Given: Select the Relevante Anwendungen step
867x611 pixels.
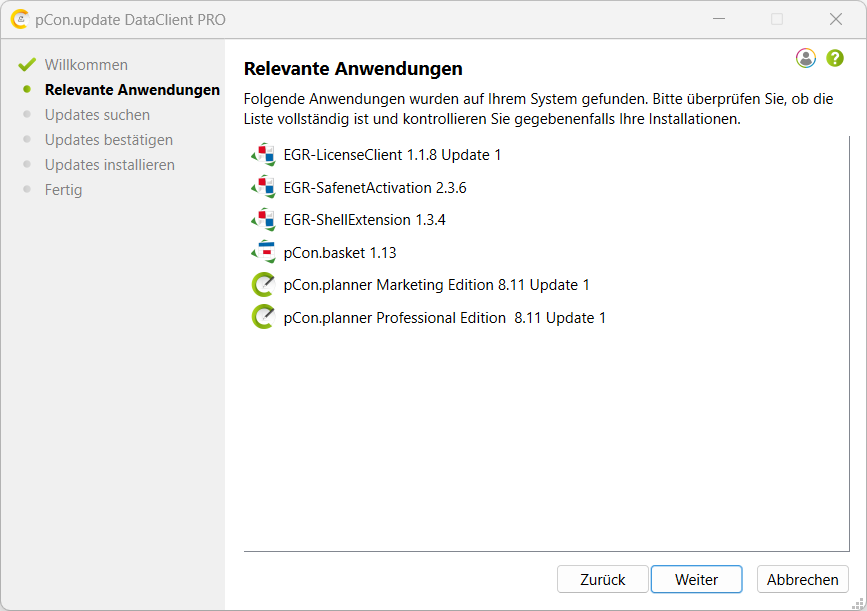Looking at the screenshot, I should coord(132,90).
